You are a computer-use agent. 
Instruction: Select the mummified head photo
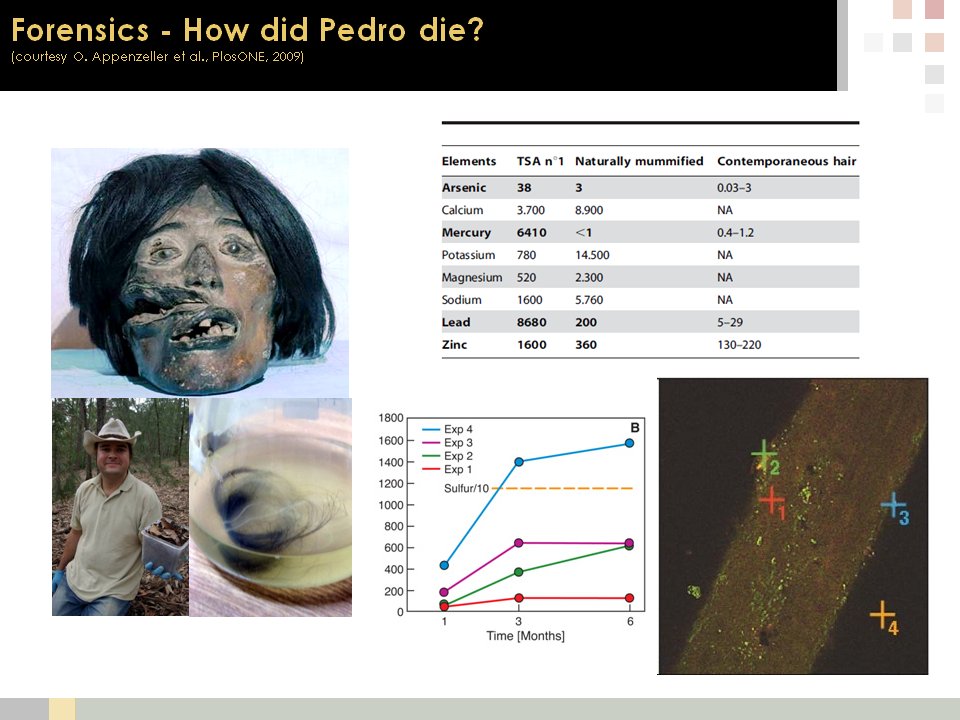(200, 272)
